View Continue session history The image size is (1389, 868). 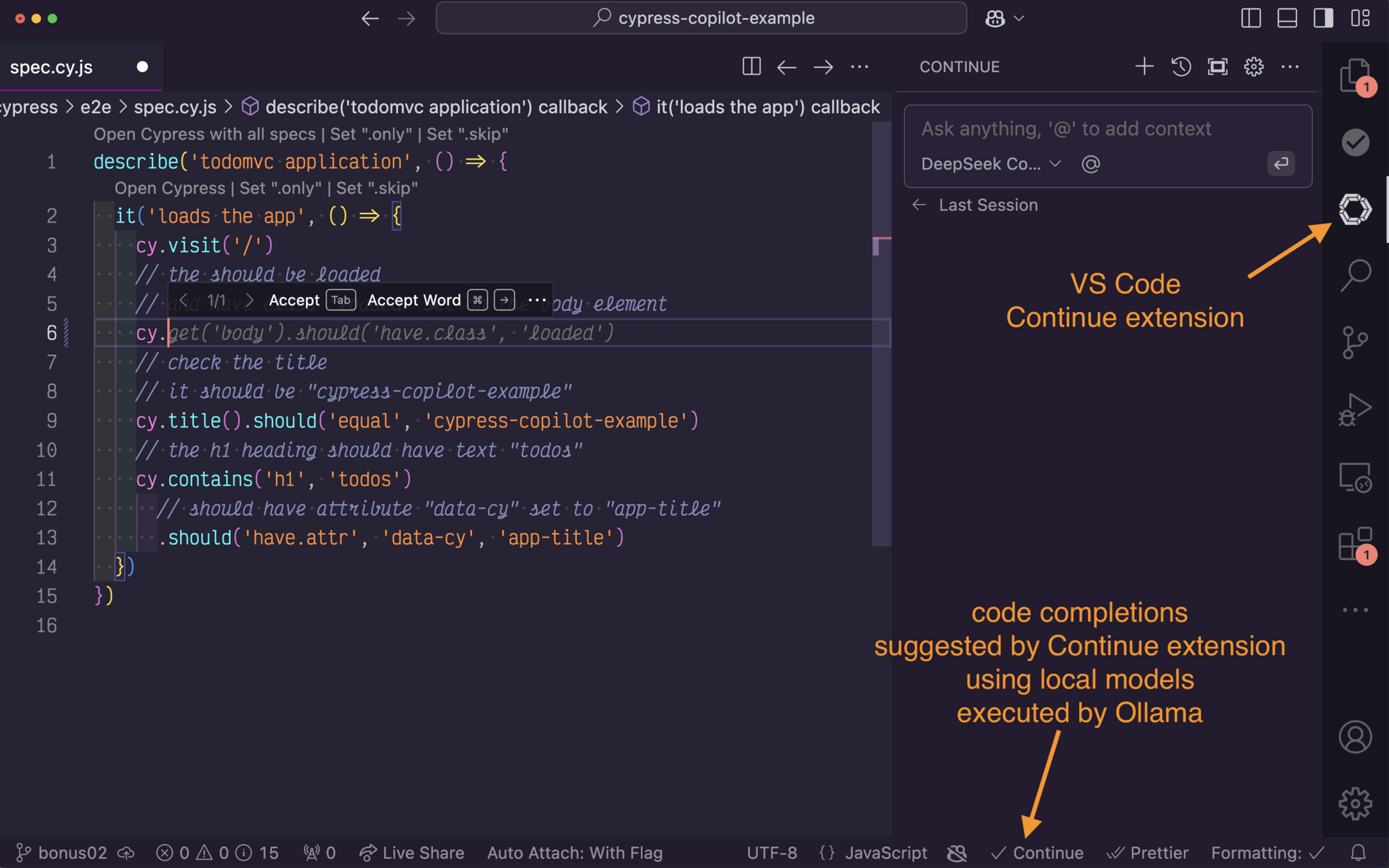[x=1181, y=67]
